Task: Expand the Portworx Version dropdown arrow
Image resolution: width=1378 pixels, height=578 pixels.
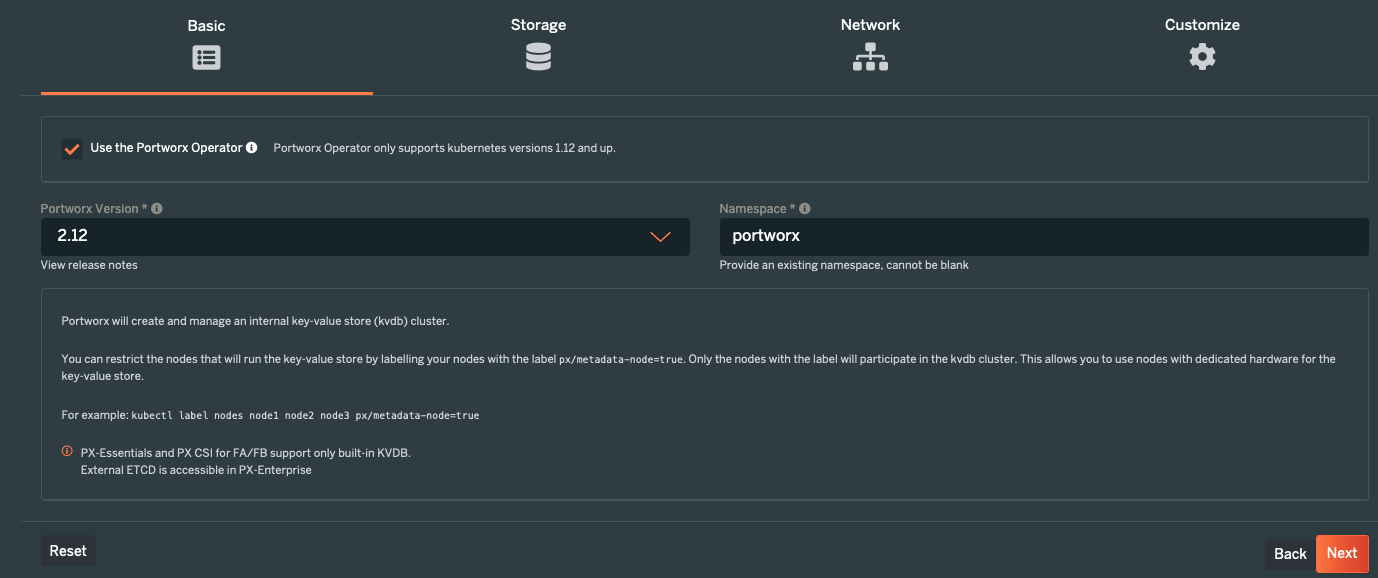Action: click(x=660, y=237)
